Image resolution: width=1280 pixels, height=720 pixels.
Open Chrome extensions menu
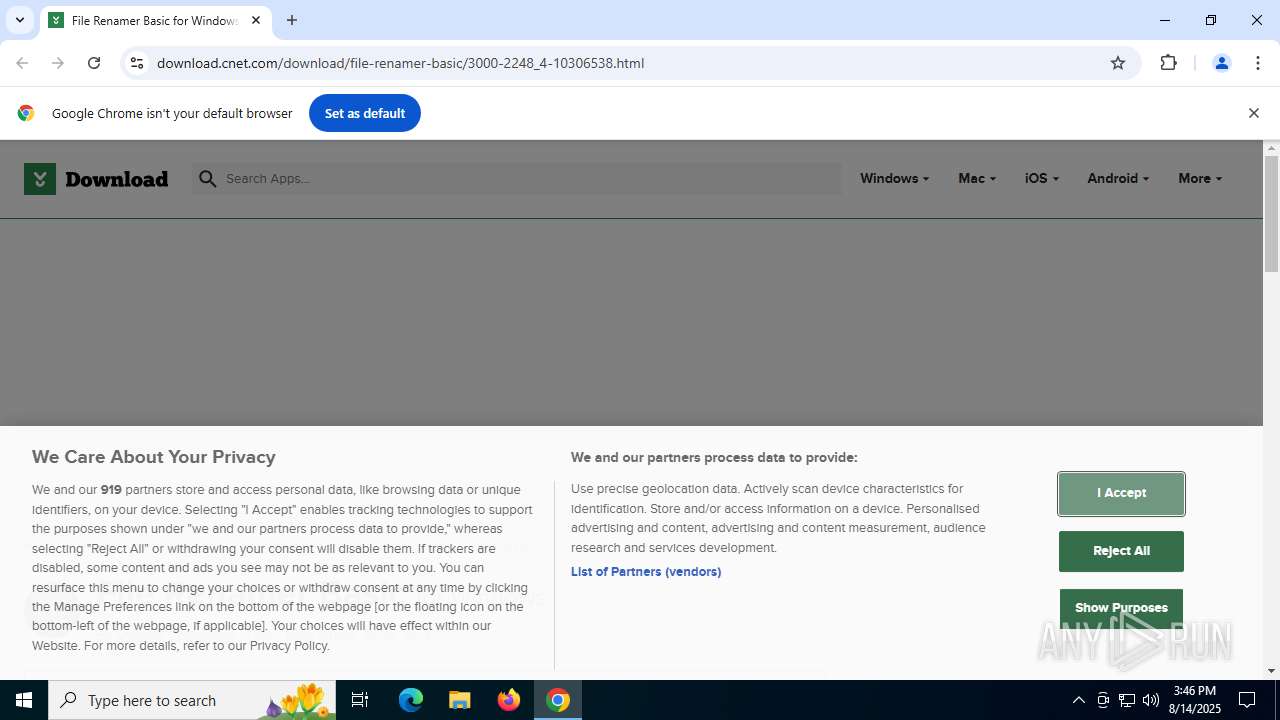1168,63
